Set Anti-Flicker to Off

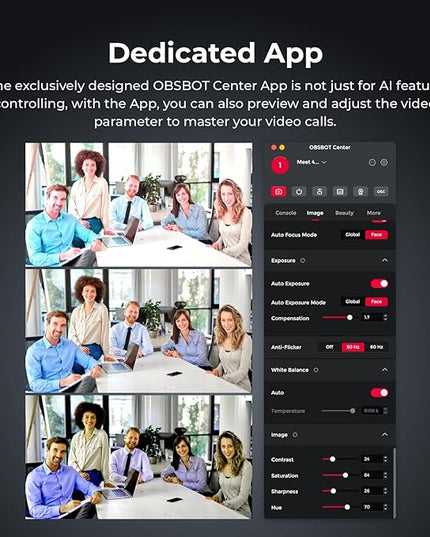pos(330,347)
